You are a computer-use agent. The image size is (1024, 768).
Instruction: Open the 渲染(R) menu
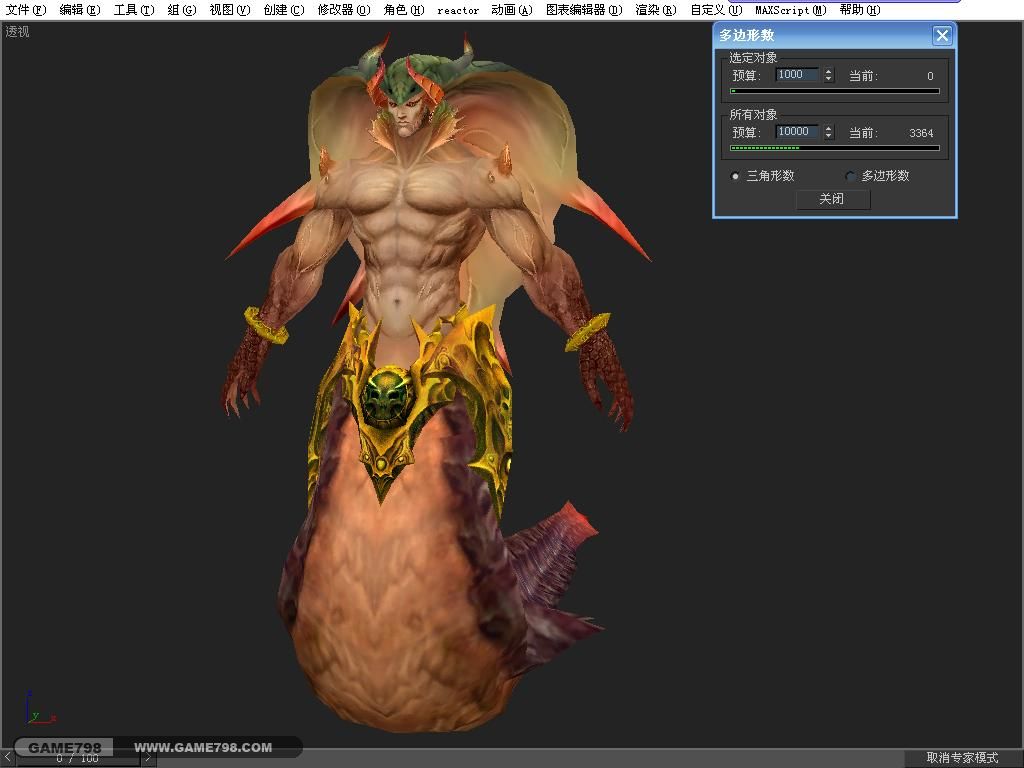(656, 10)
